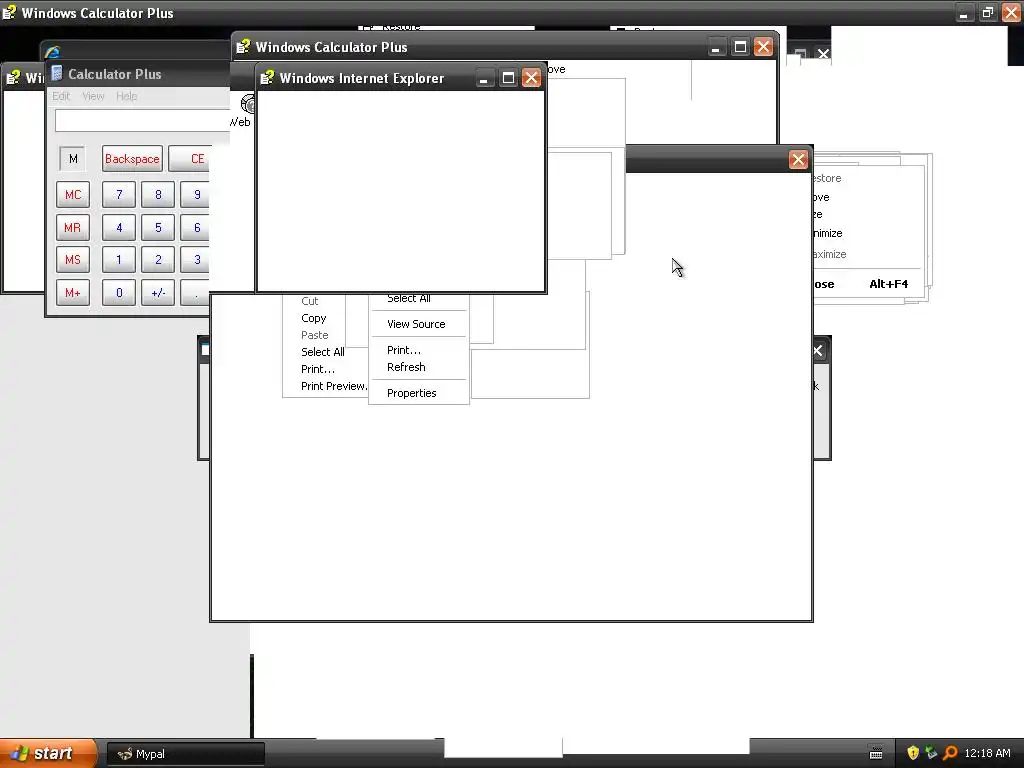Close the untitled white dialog window
Viewport: 1024px width, 768px height.
coord(798,159)
